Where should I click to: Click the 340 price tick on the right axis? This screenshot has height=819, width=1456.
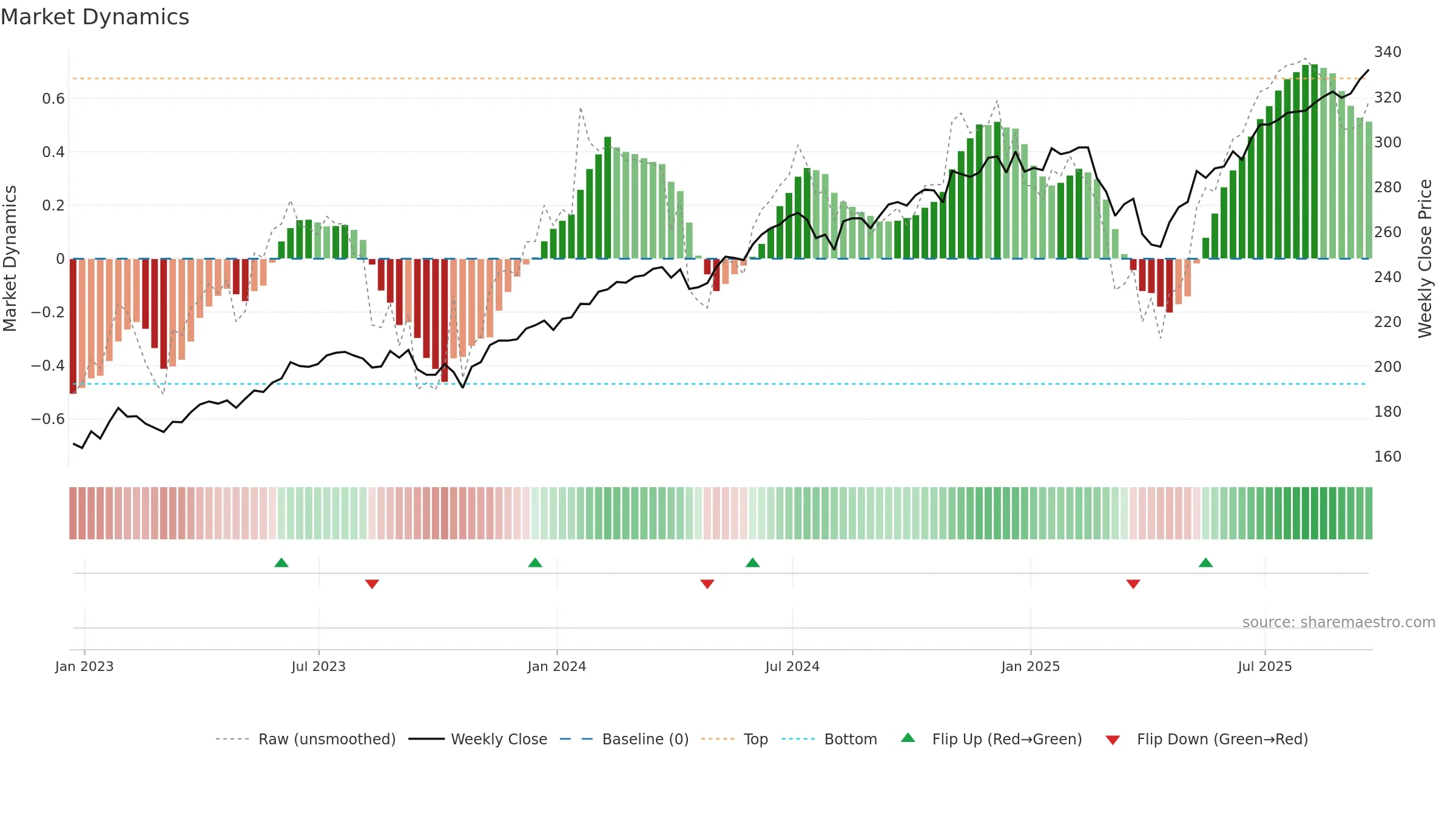pyautogui.click(x=1388, y=52)
